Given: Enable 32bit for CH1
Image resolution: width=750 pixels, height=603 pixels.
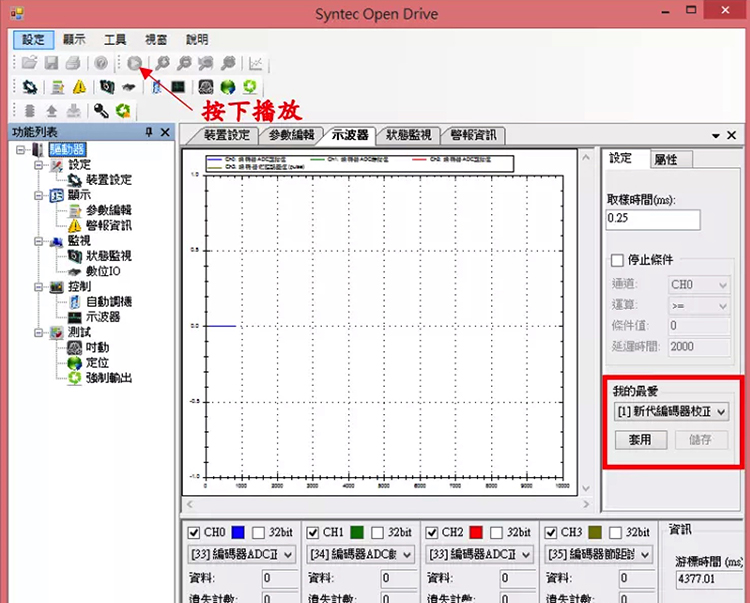Looking at the screenshot, I should (x=377, y=533).
